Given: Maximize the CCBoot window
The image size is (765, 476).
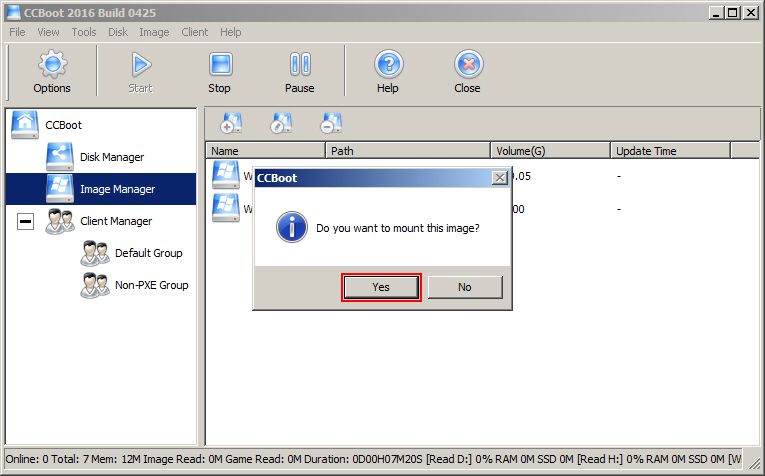Looking at the screenshot, I should tap(733, 13).
